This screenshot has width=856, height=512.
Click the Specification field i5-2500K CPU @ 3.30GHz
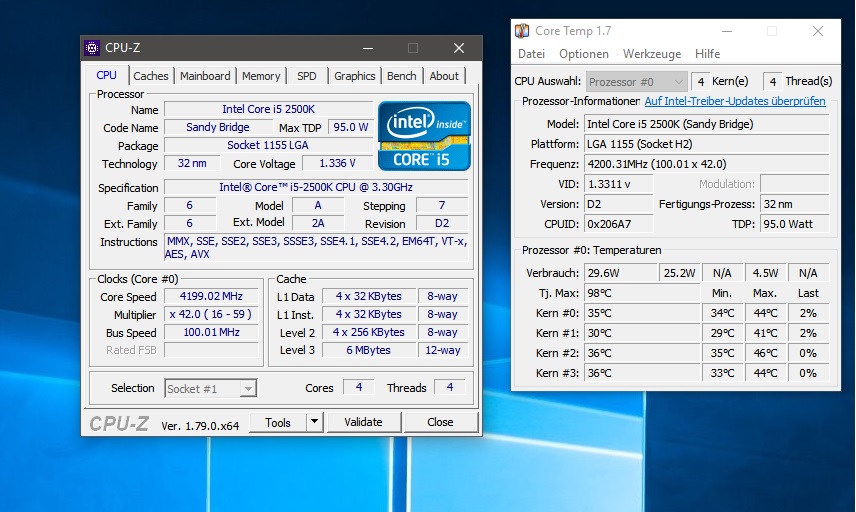(316, 187)
